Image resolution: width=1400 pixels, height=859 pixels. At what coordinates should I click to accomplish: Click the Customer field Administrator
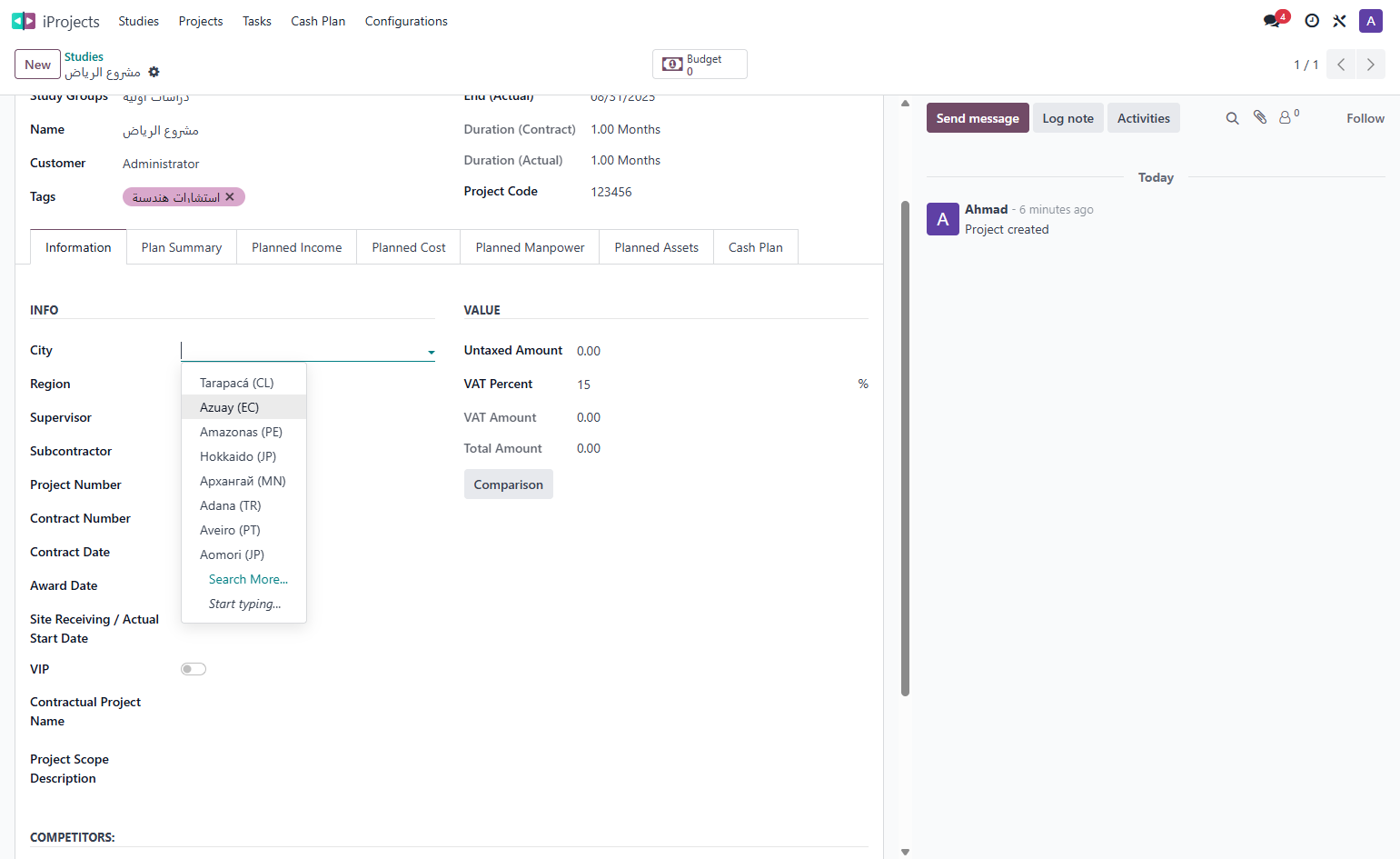pos(161,164)
